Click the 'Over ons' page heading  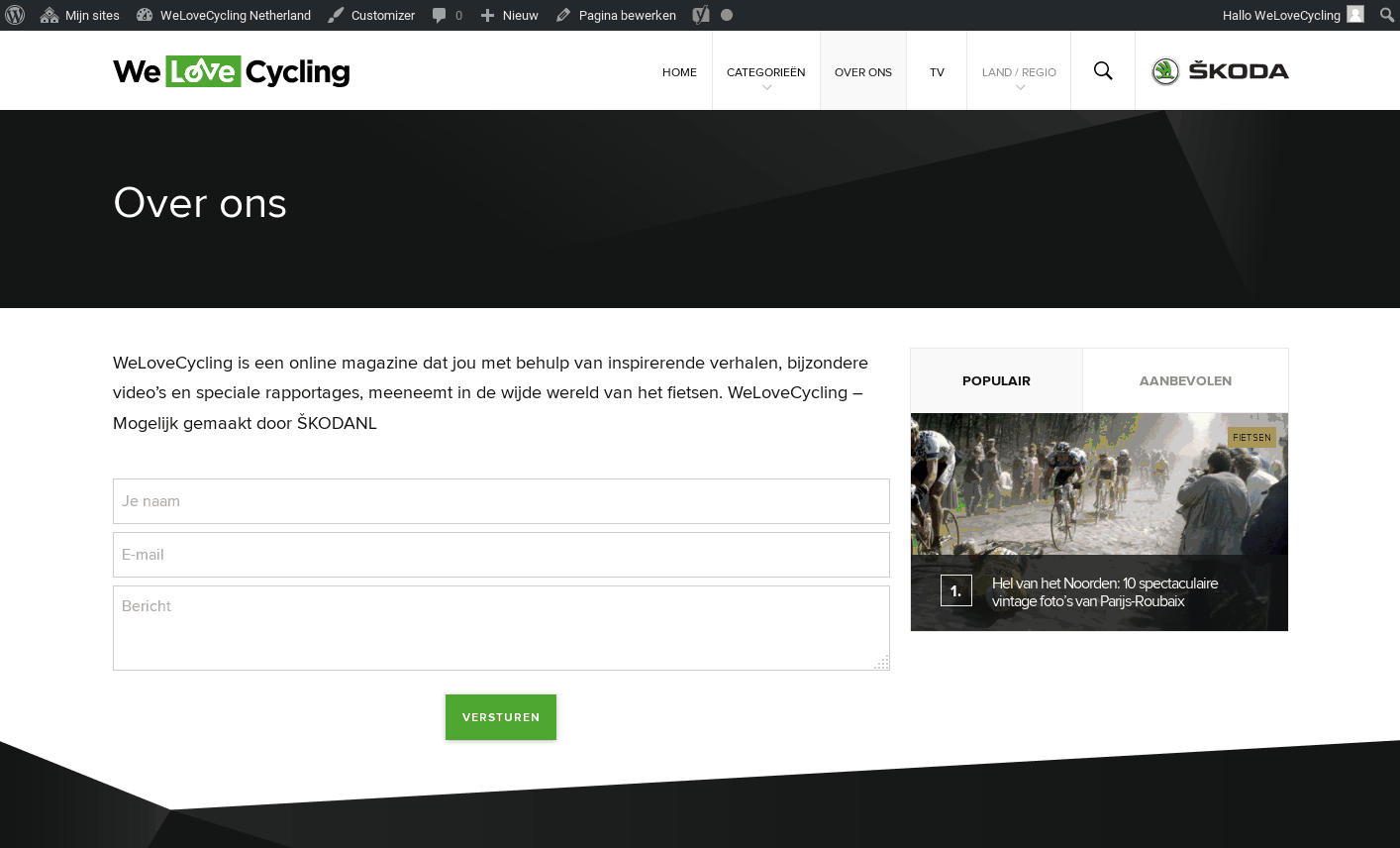click(x=200, y=203)
